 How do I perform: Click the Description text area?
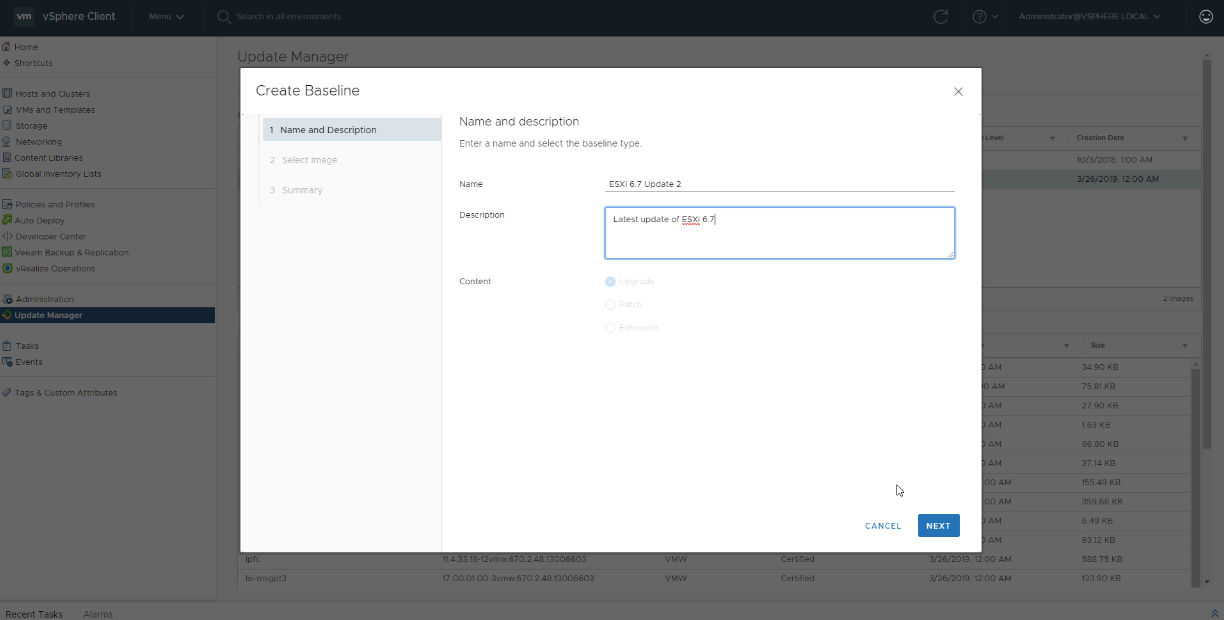tap(780, 233)
